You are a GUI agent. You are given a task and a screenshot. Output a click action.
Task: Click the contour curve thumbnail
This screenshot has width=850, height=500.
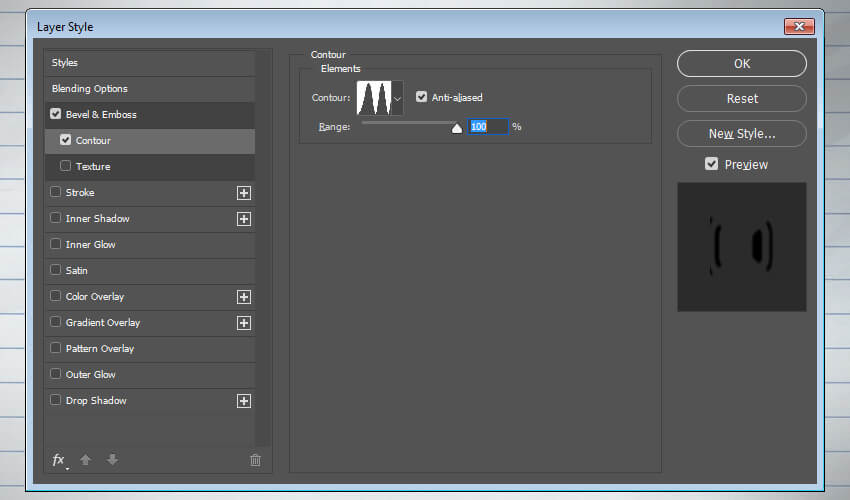coord(374,98)
